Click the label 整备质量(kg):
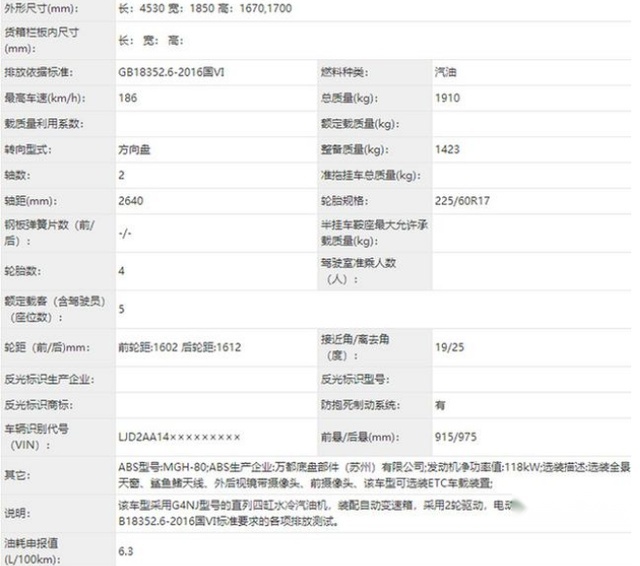640x566 pixels. click(x=354, y=150)
